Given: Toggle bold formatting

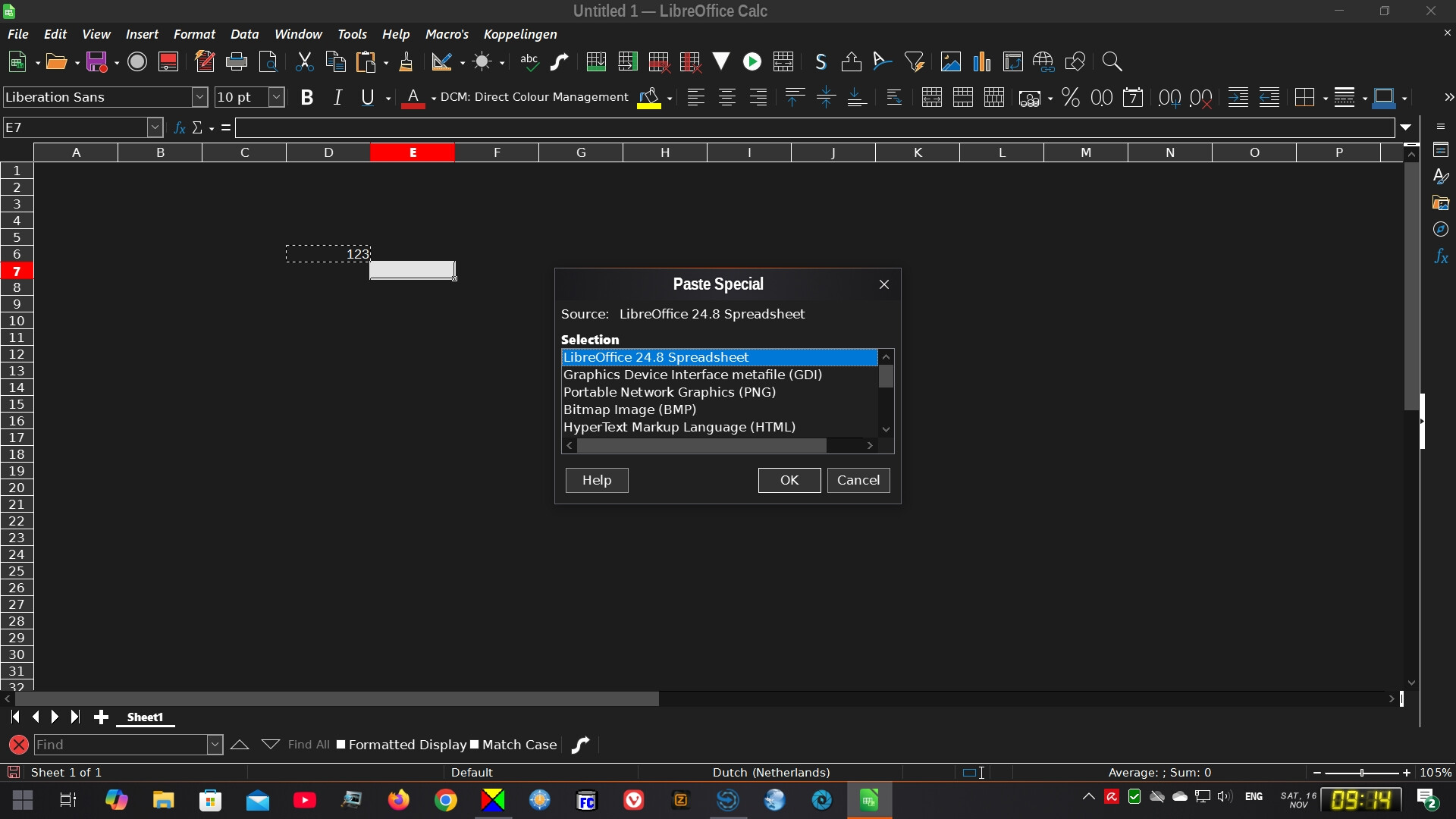Looking at the screenshot, I should pos(306,97).
